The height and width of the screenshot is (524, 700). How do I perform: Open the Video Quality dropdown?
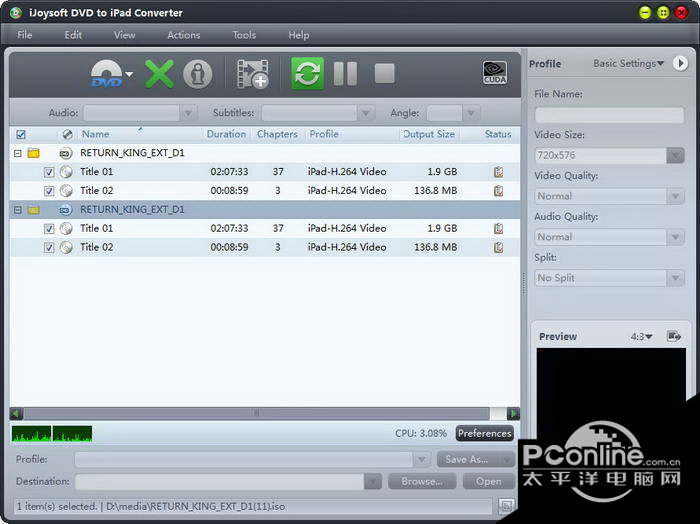point(675,196)
